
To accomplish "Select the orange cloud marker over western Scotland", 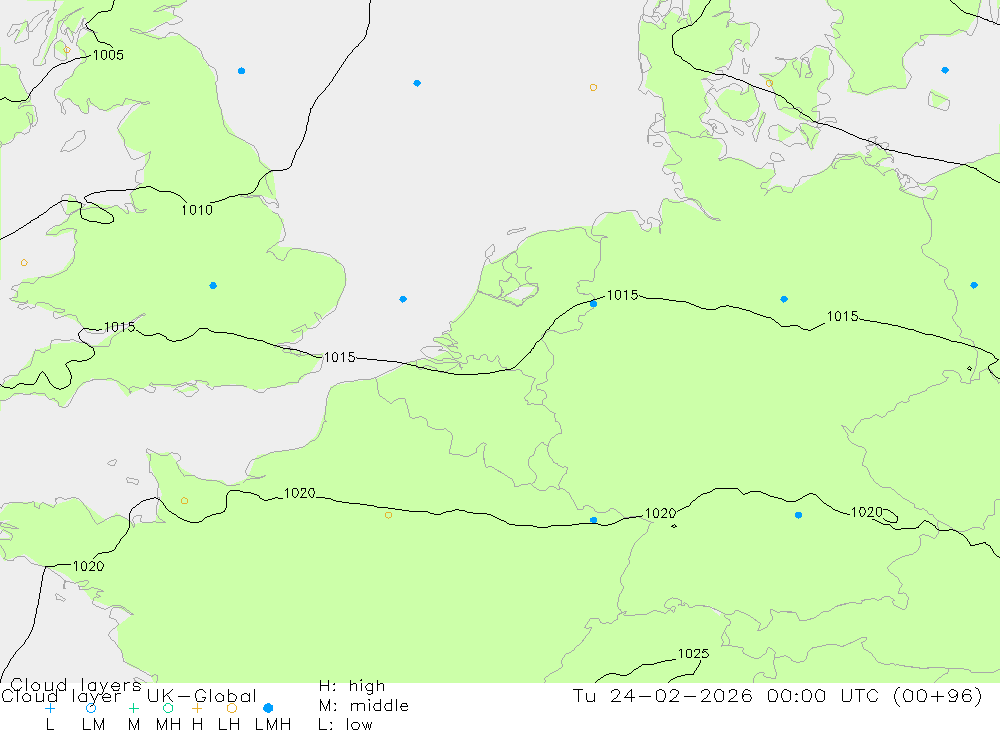I will click(67, 50).
